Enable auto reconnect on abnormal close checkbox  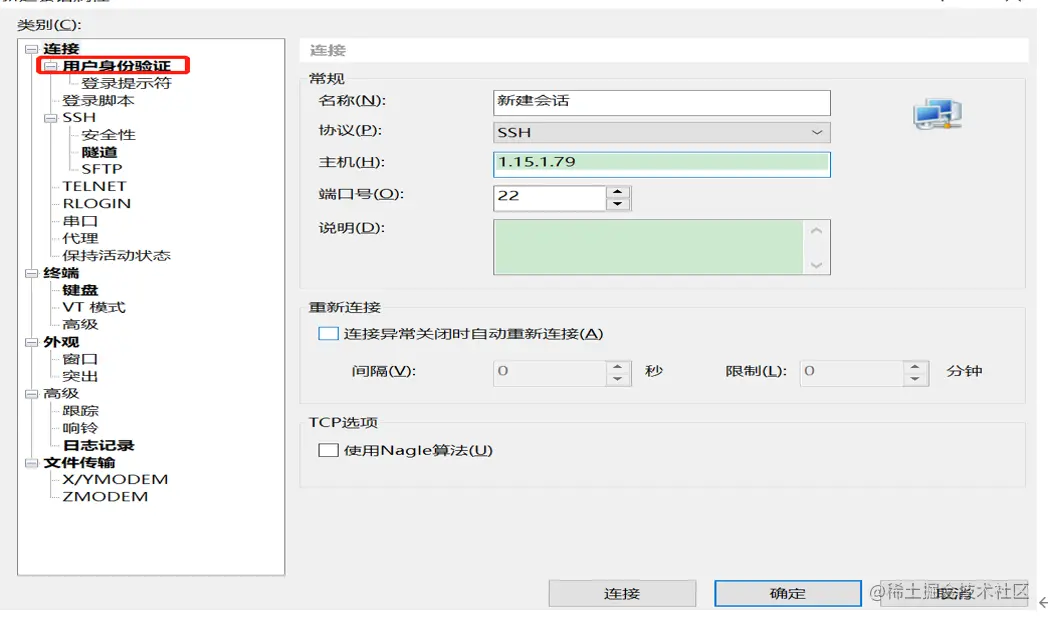[328, 333]
